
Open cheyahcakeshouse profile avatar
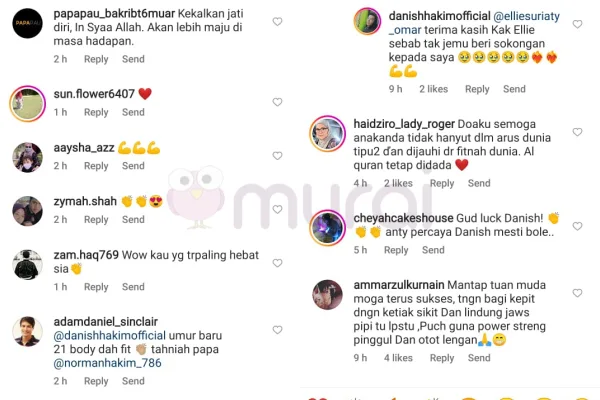coord(328,228)
